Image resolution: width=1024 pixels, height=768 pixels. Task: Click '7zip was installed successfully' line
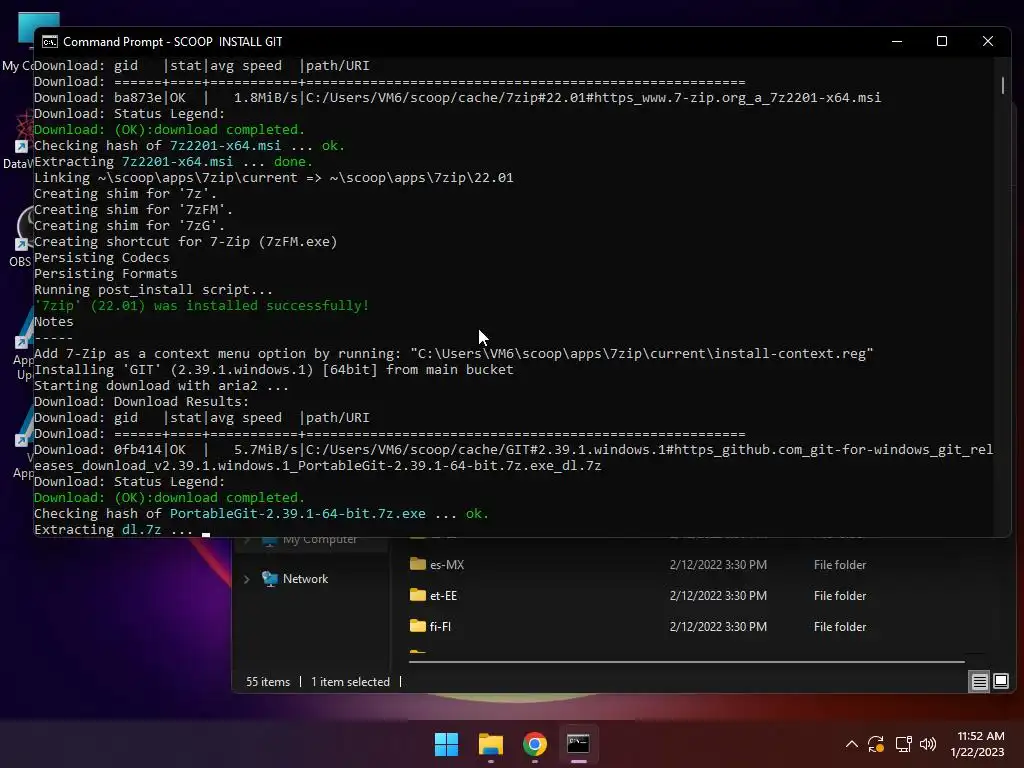tap(202, 306)
